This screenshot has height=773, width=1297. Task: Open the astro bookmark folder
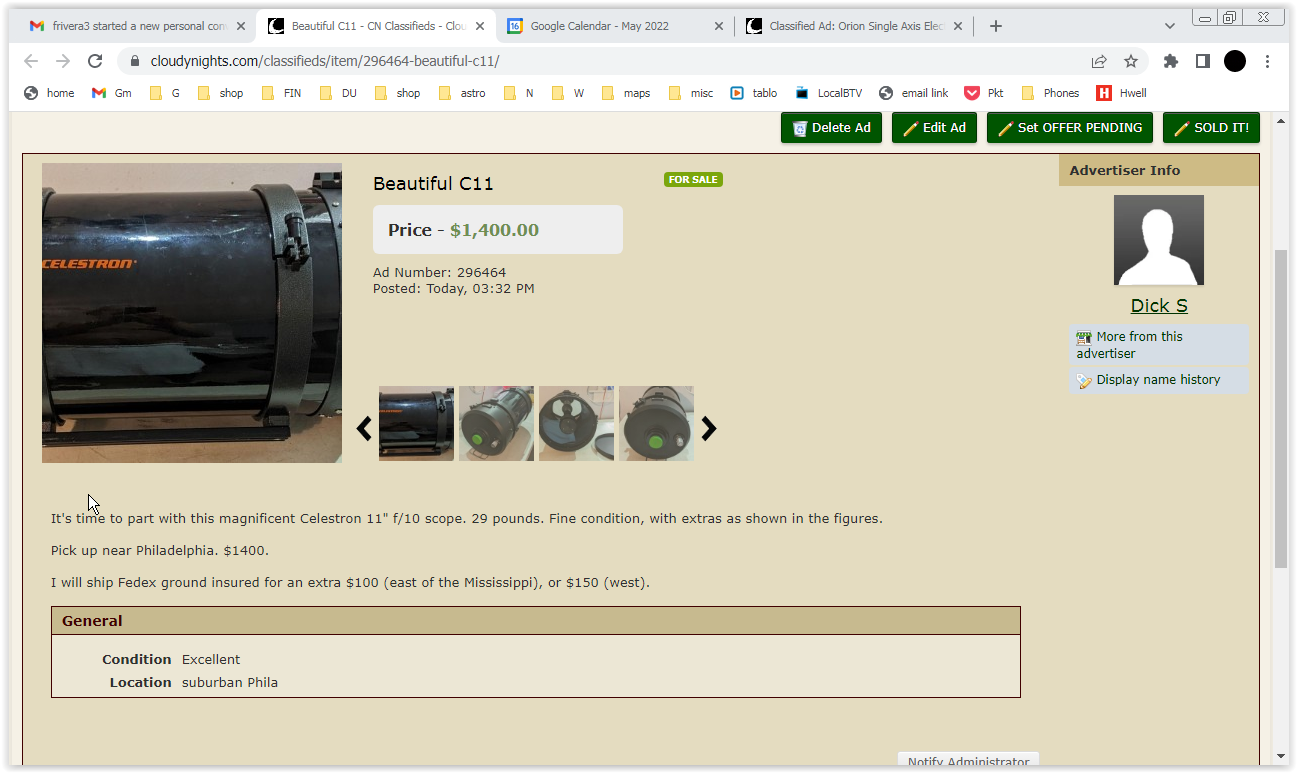[x=464, y=93]
